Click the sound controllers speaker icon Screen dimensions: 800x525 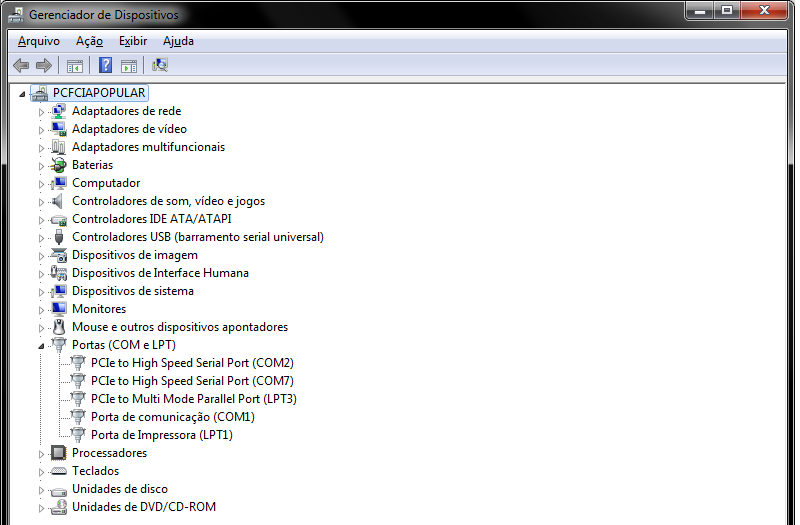(x=58, y=201)
